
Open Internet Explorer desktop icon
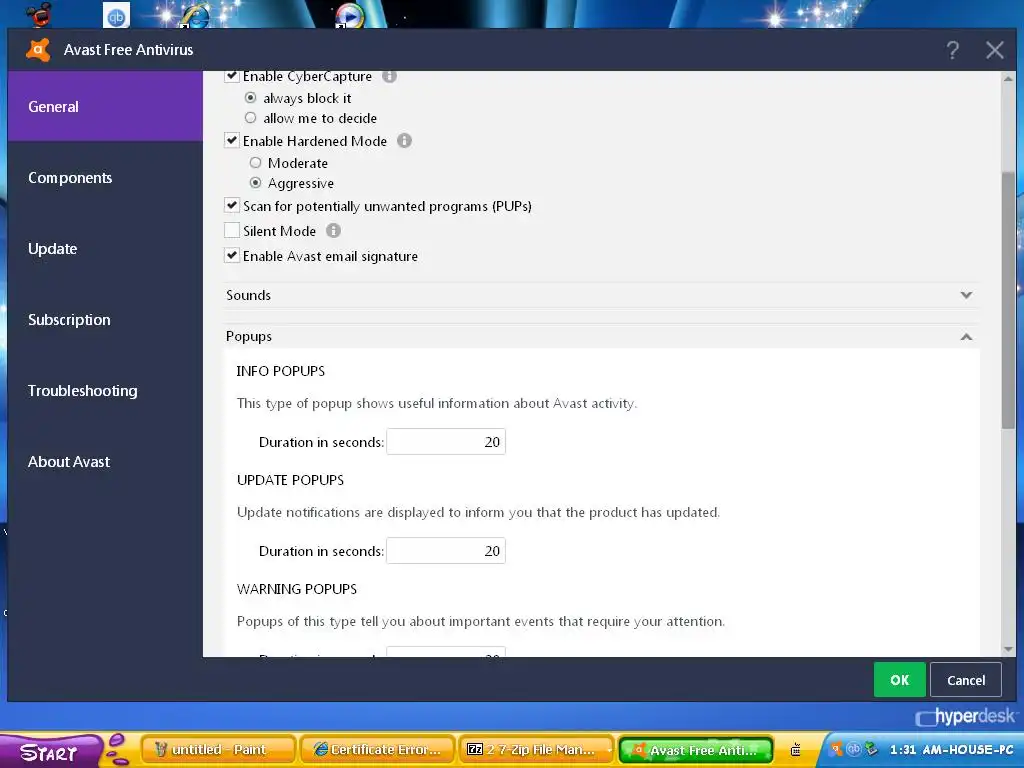coord(195,16)
